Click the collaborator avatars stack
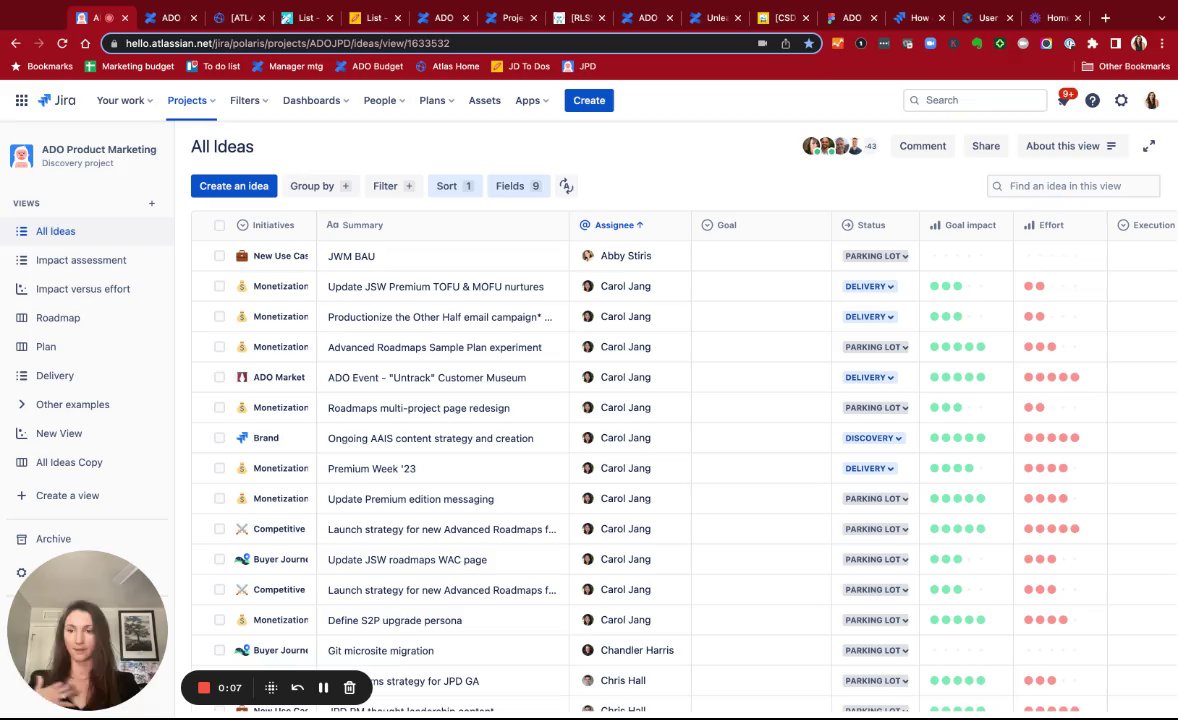The height and width of the screenshot is (720, 1178). (839, 147)
